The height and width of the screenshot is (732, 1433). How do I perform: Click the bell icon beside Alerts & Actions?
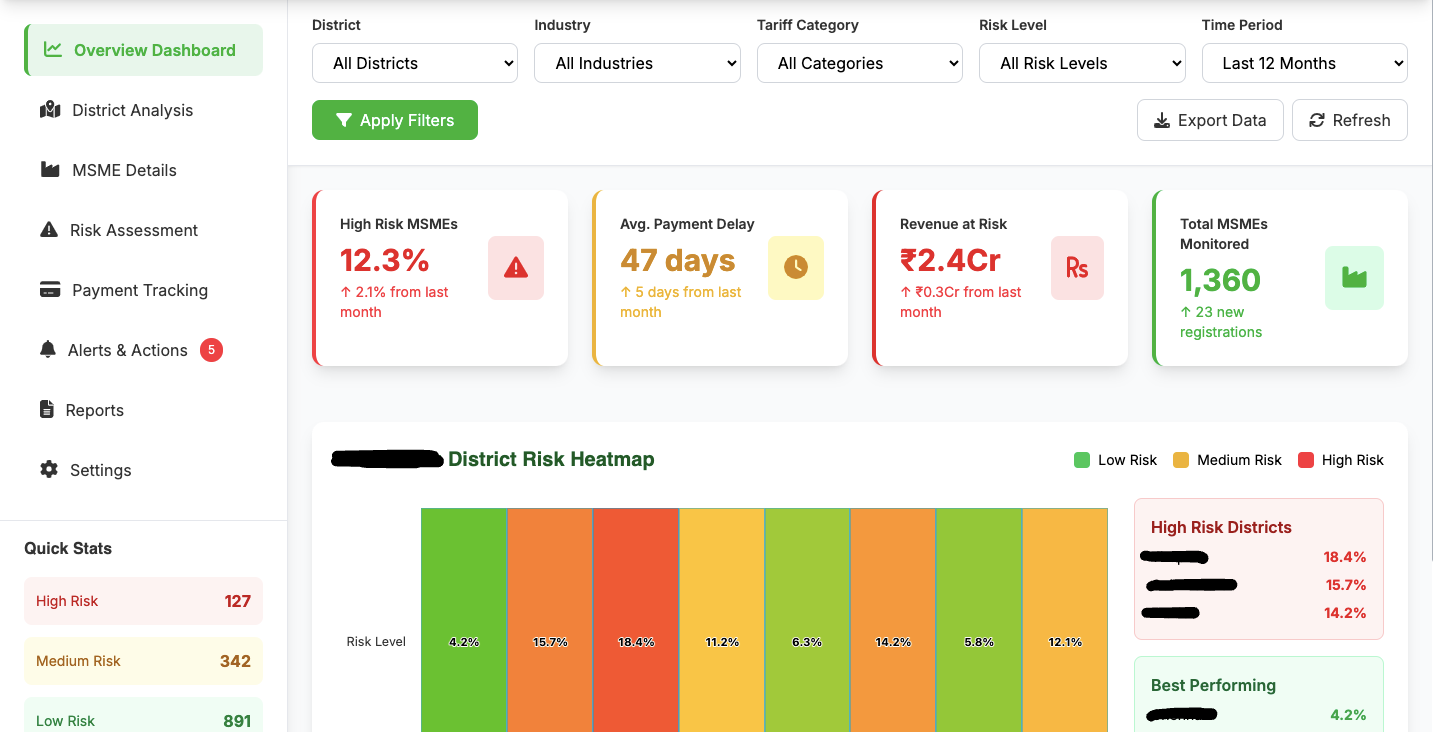(x=48, y=350)
